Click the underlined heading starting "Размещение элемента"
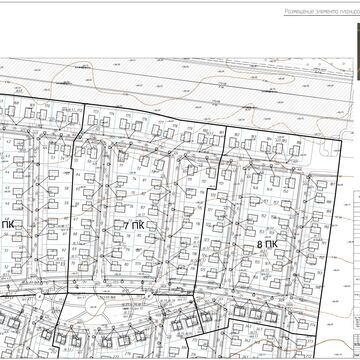 (x=322, y=12)
